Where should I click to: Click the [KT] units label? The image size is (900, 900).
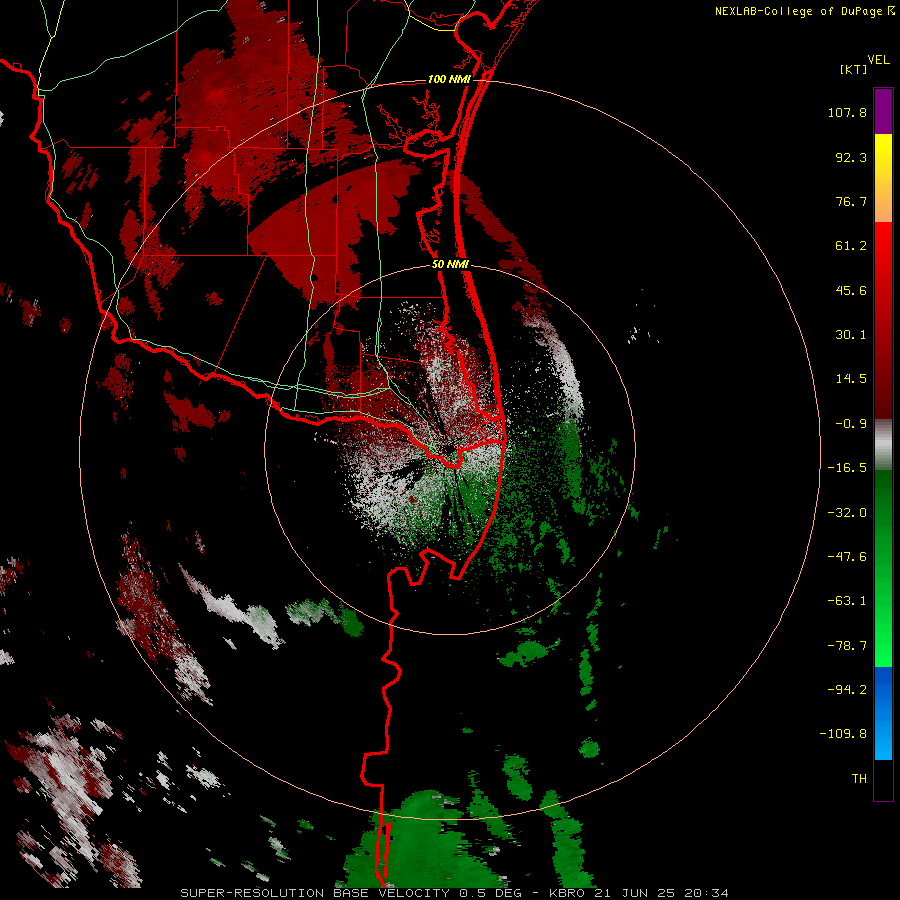[854, 69]
